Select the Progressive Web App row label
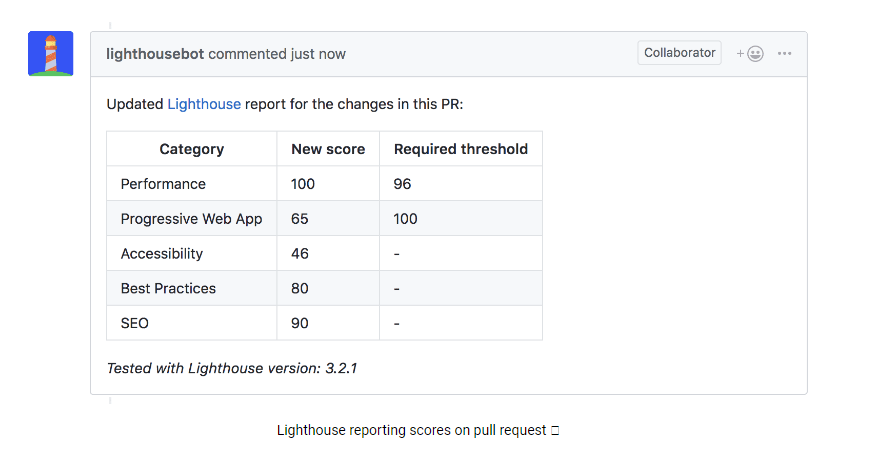 point(191,219)
